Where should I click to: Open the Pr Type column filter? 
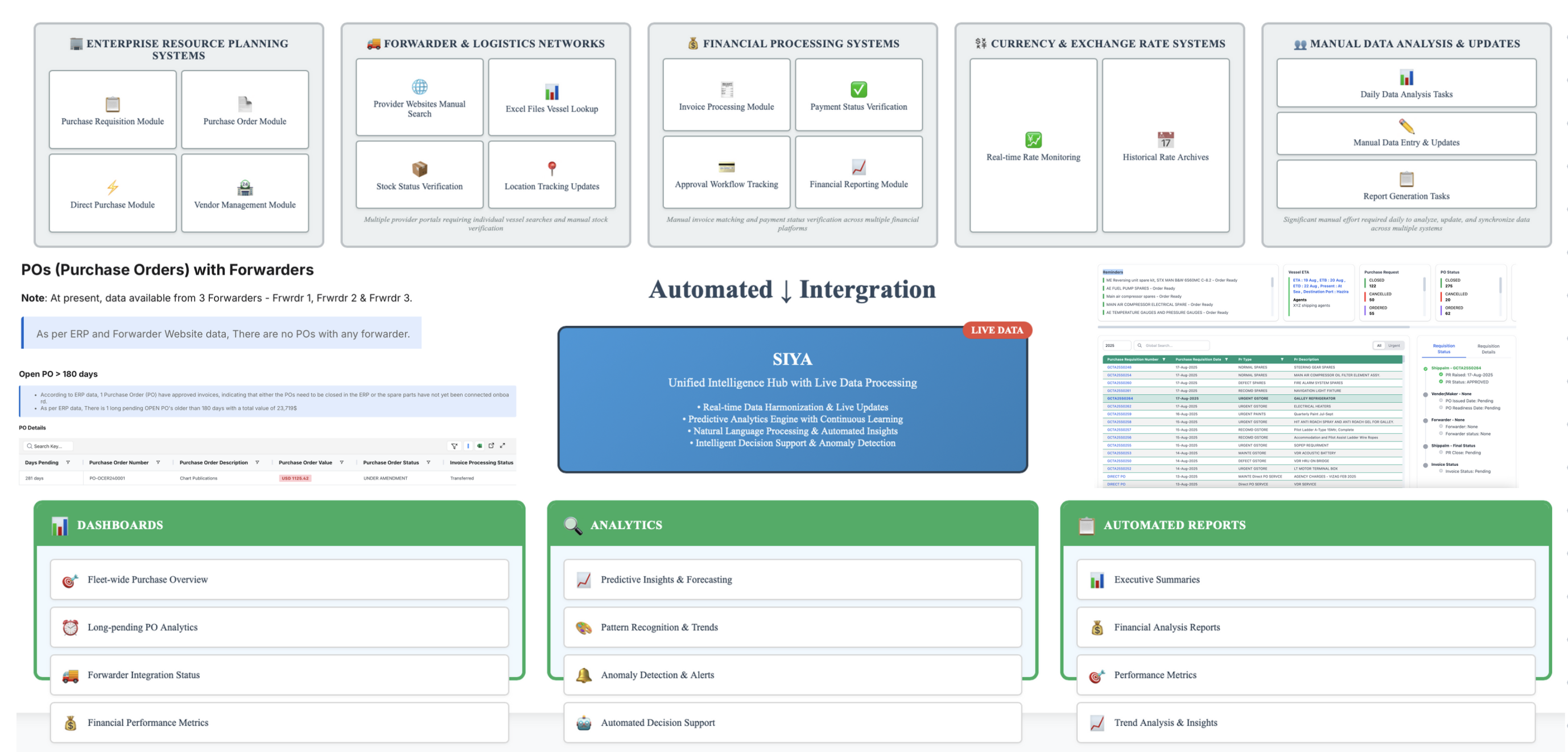[1282, 360]
